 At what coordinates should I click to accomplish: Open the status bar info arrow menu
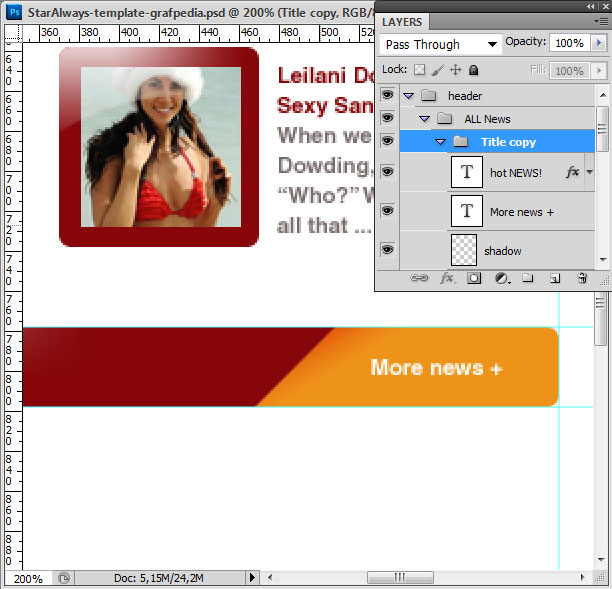coord(252,577)
